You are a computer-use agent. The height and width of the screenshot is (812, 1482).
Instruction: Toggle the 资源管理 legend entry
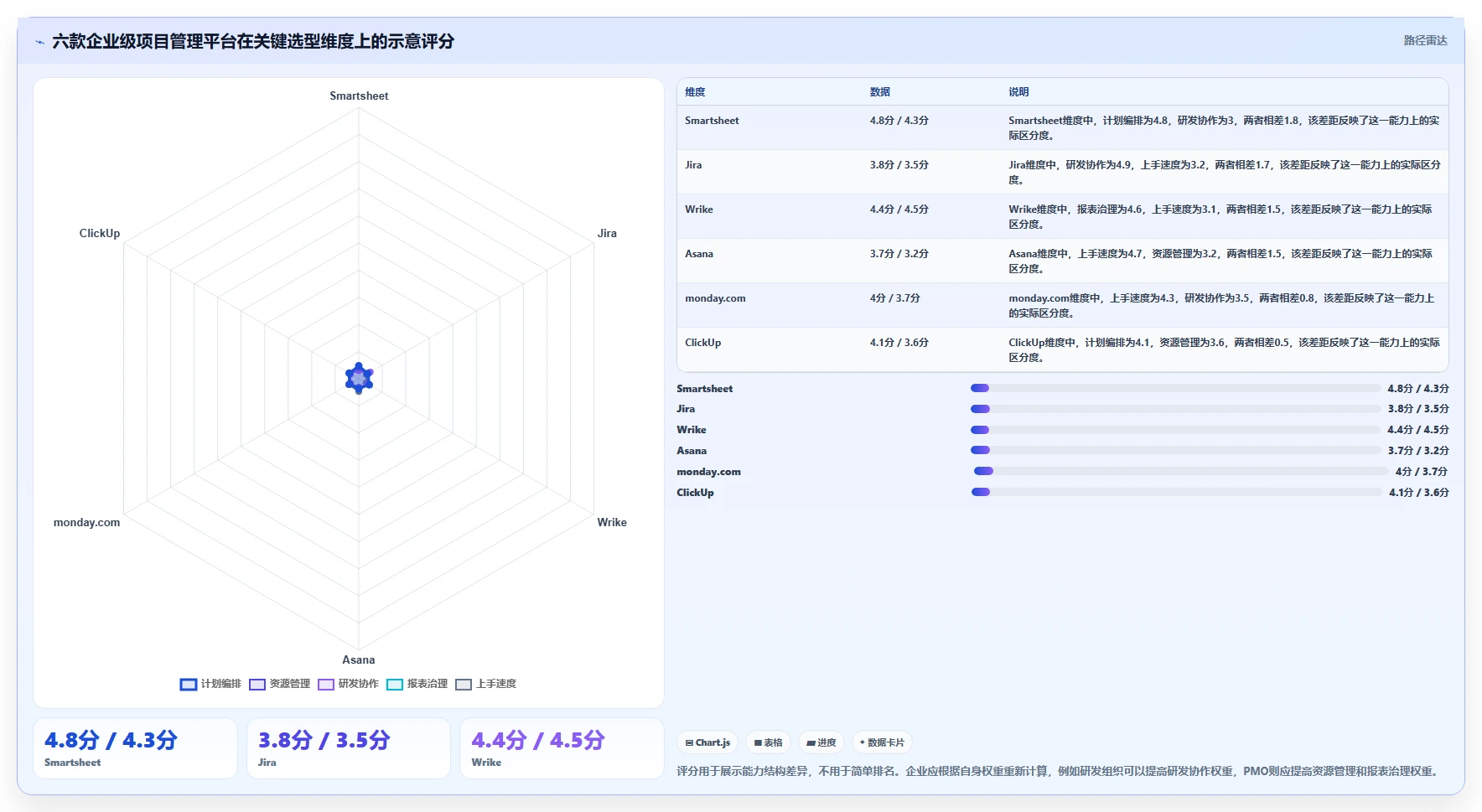coord(279,684)
